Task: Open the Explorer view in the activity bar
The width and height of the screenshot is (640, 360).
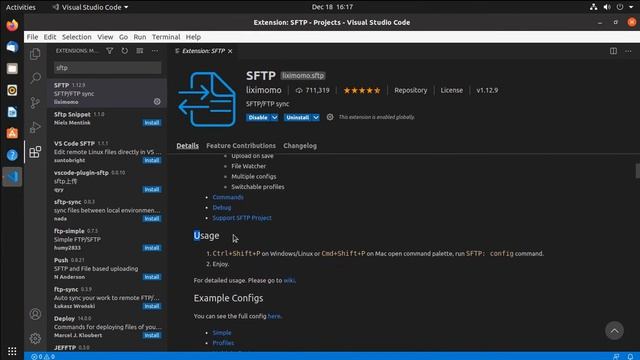Action: coord(35,54)
